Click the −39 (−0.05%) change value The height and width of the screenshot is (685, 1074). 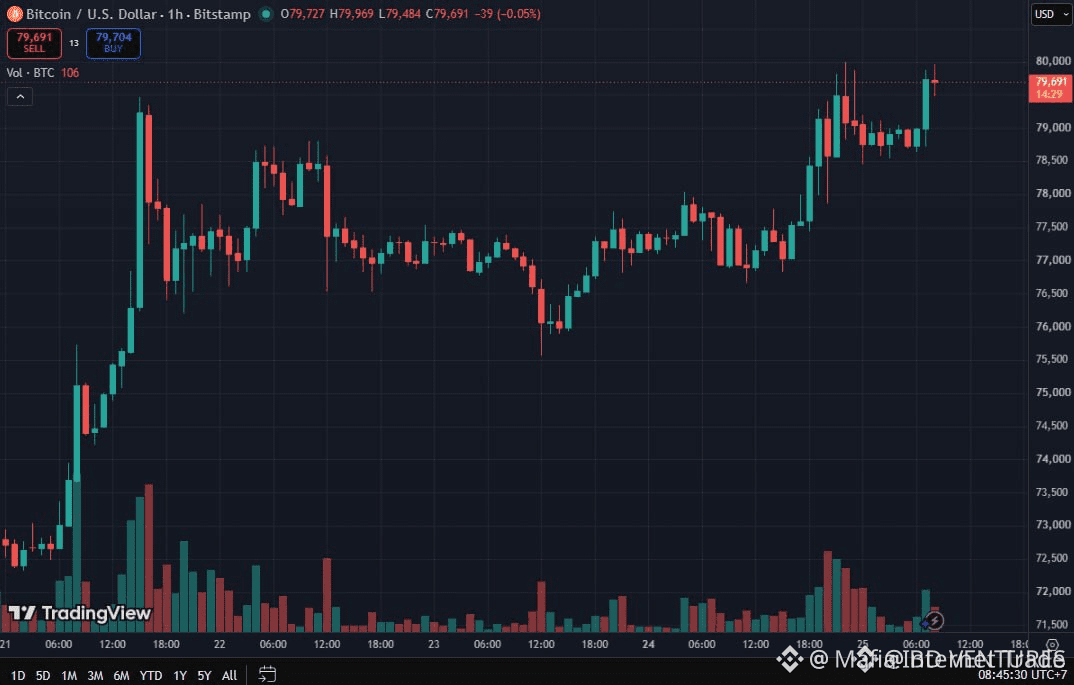click(508, 14)
